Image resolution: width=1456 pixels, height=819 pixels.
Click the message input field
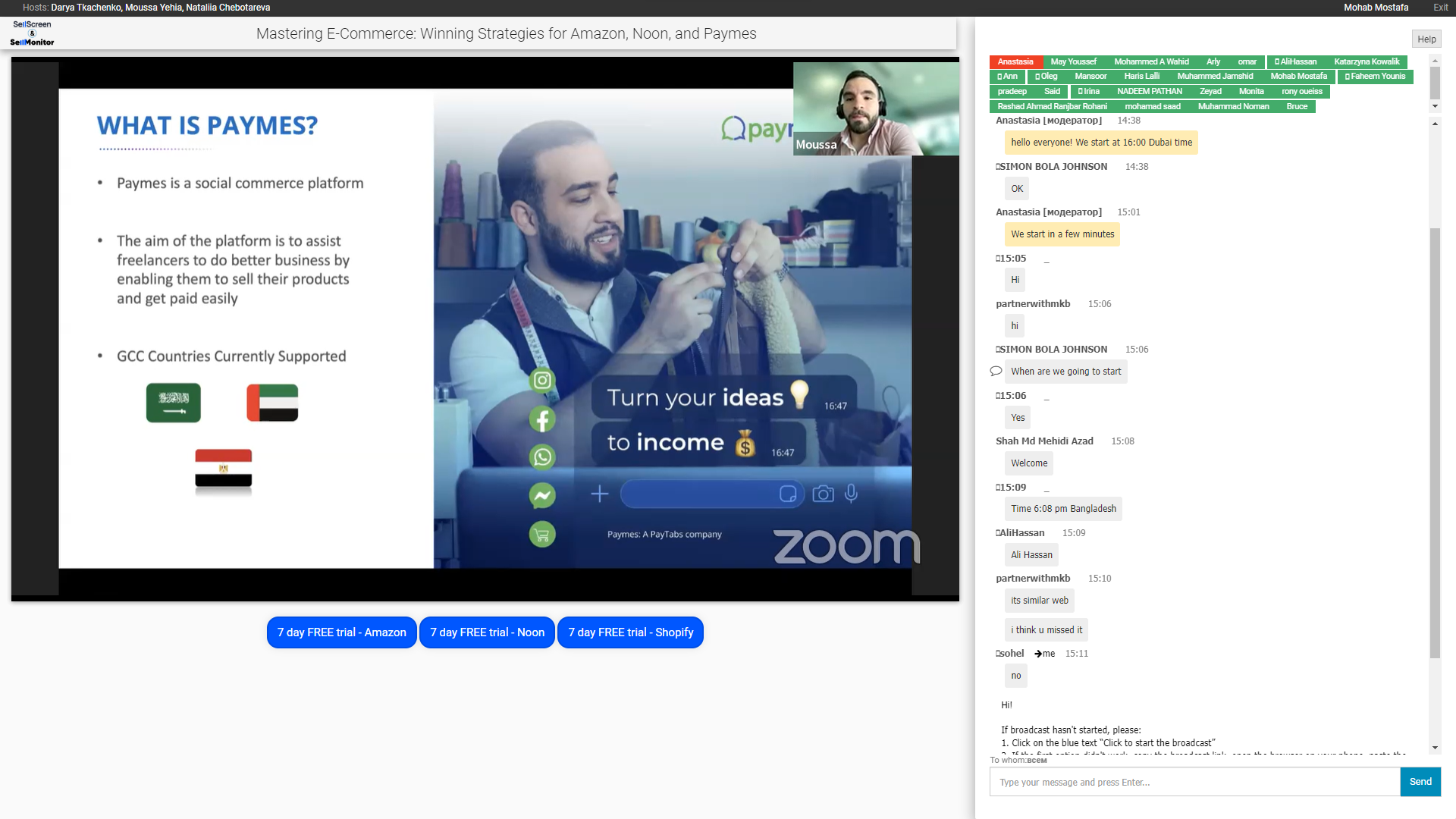click(1194, 782)
